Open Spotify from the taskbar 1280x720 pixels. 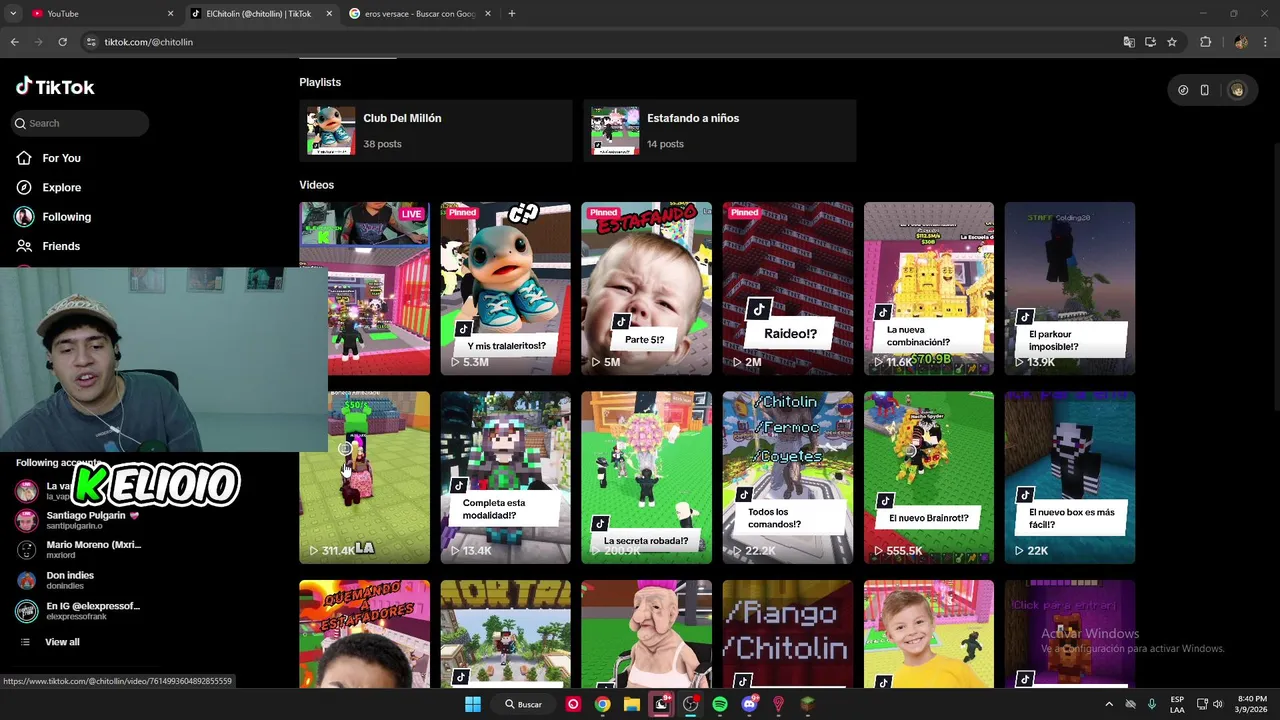[720, 704]
